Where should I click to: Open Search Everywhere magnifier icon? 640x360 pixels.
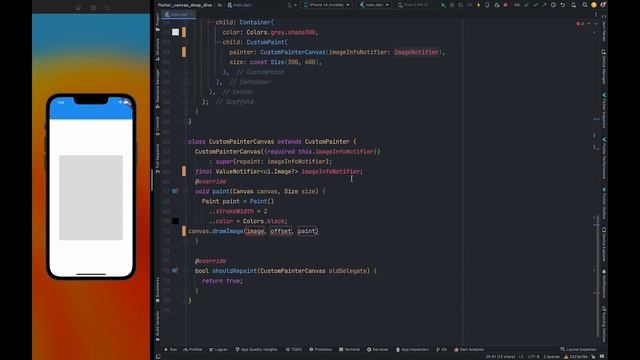click(x=585, y=5)
